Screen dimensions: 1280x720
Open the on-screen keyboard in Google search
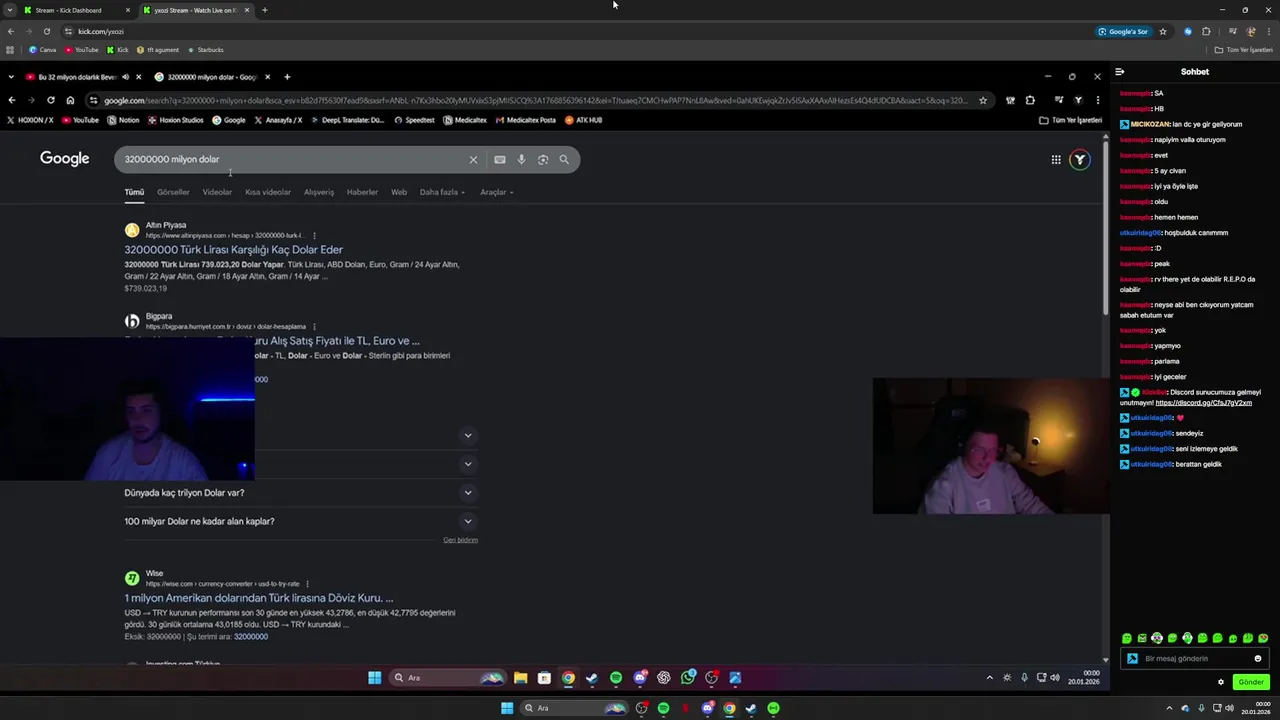(499, 160)
